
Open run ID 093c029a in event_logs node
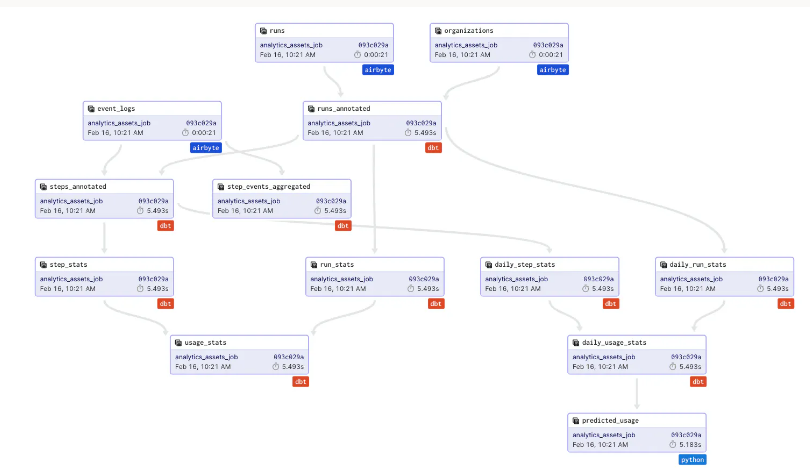click(201, 123)
